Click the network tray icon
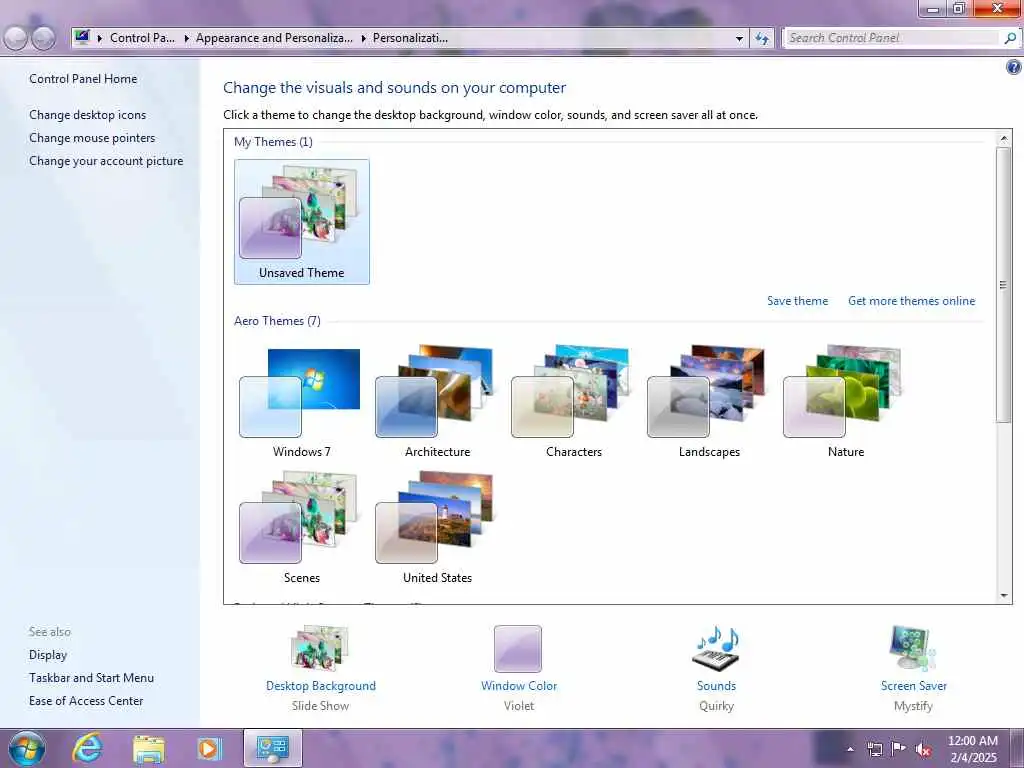Screen dimensions: 1024x768 pyautogui.click(x=874, y=749)
